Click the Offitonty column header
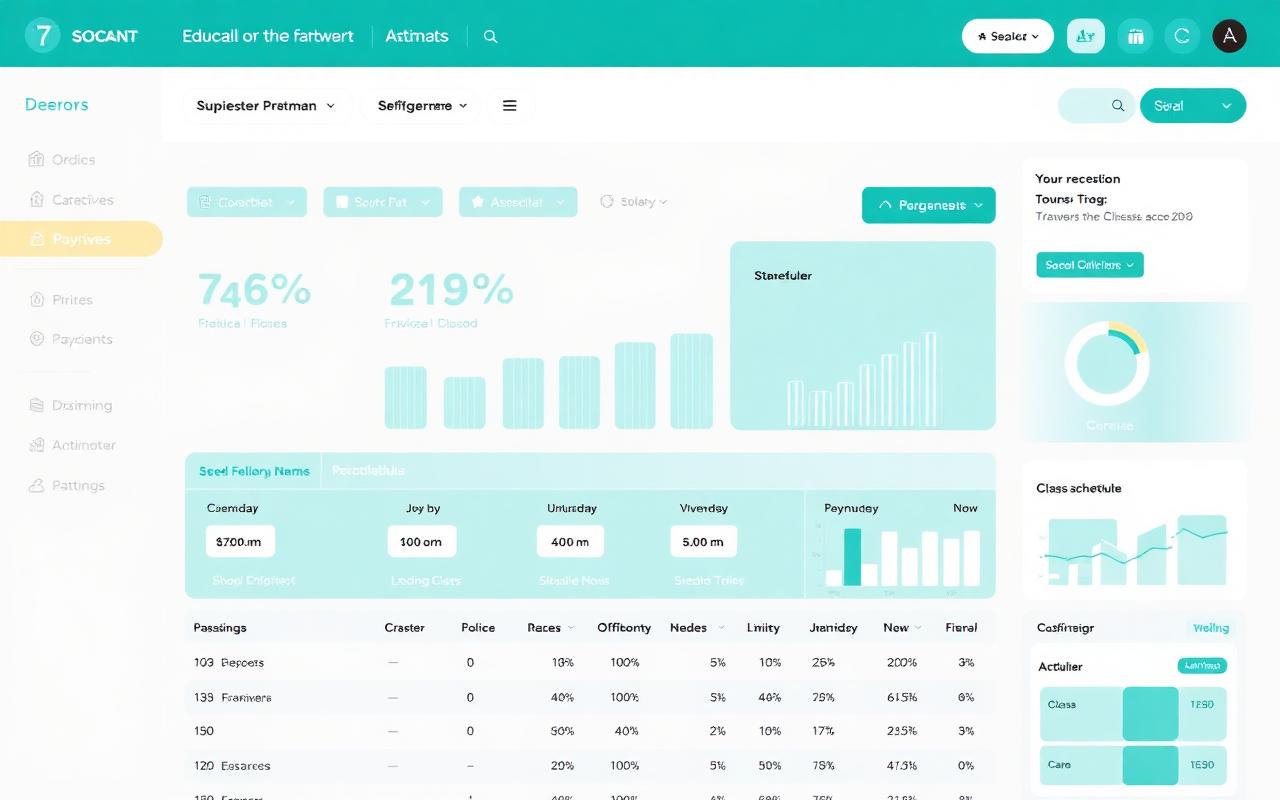This screenshot has width=1280, height=800. [624, 628]
